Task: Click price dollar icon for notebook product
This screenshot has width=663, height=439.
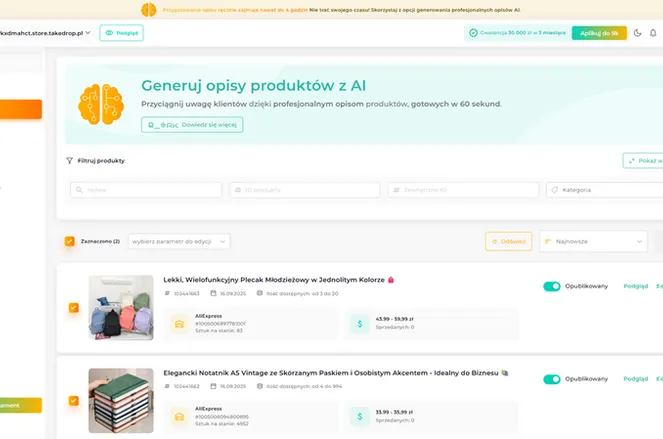Action: click(360, 413)
